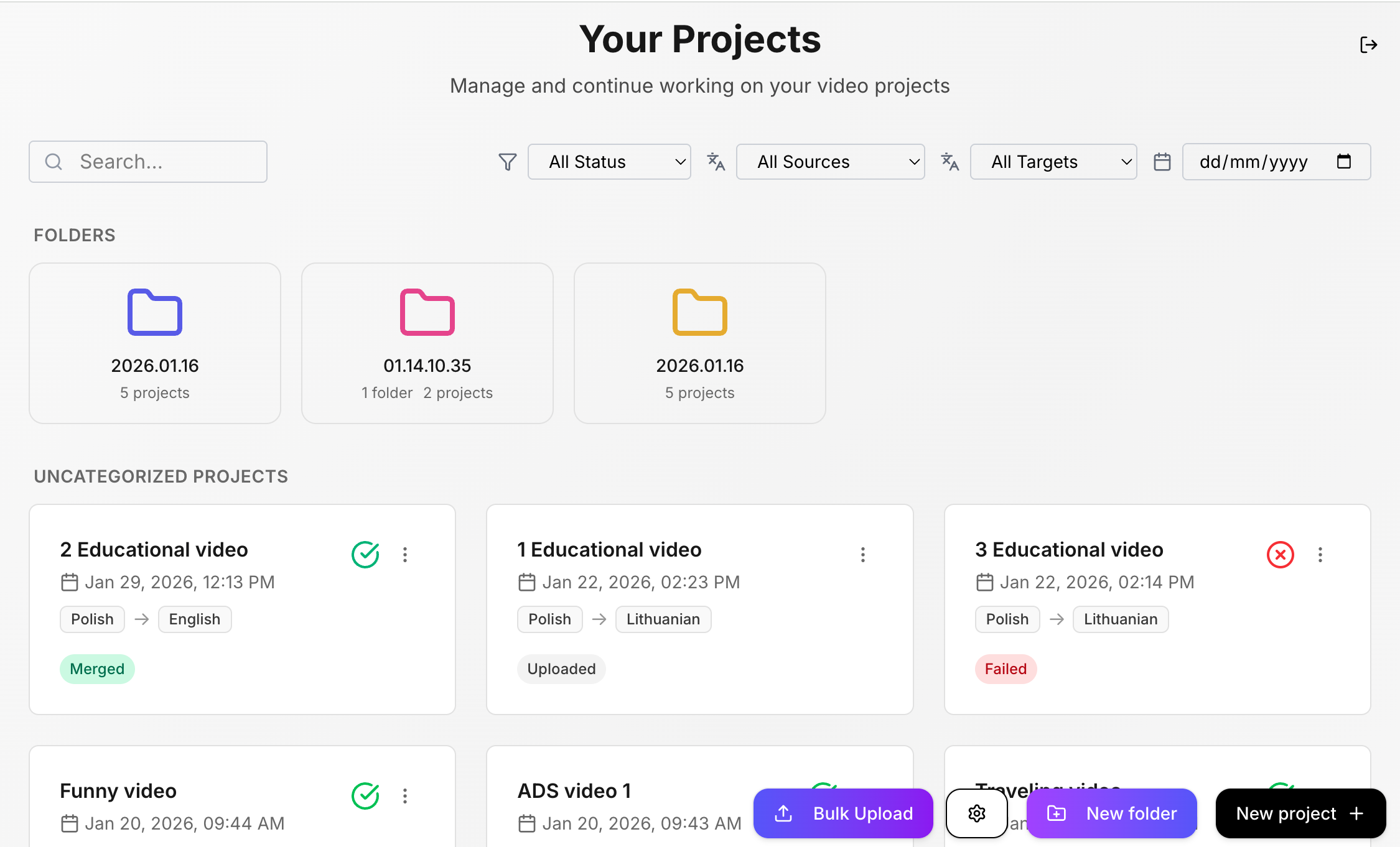
Task: Open the settings gear at bottom of screen
Action: (976, 813)
